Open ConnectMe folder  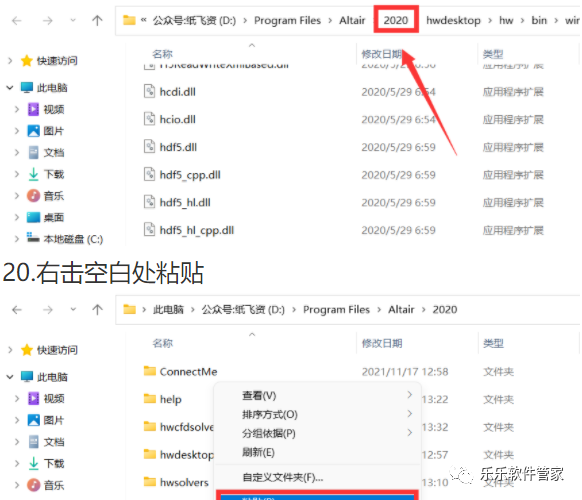(189, 372)
